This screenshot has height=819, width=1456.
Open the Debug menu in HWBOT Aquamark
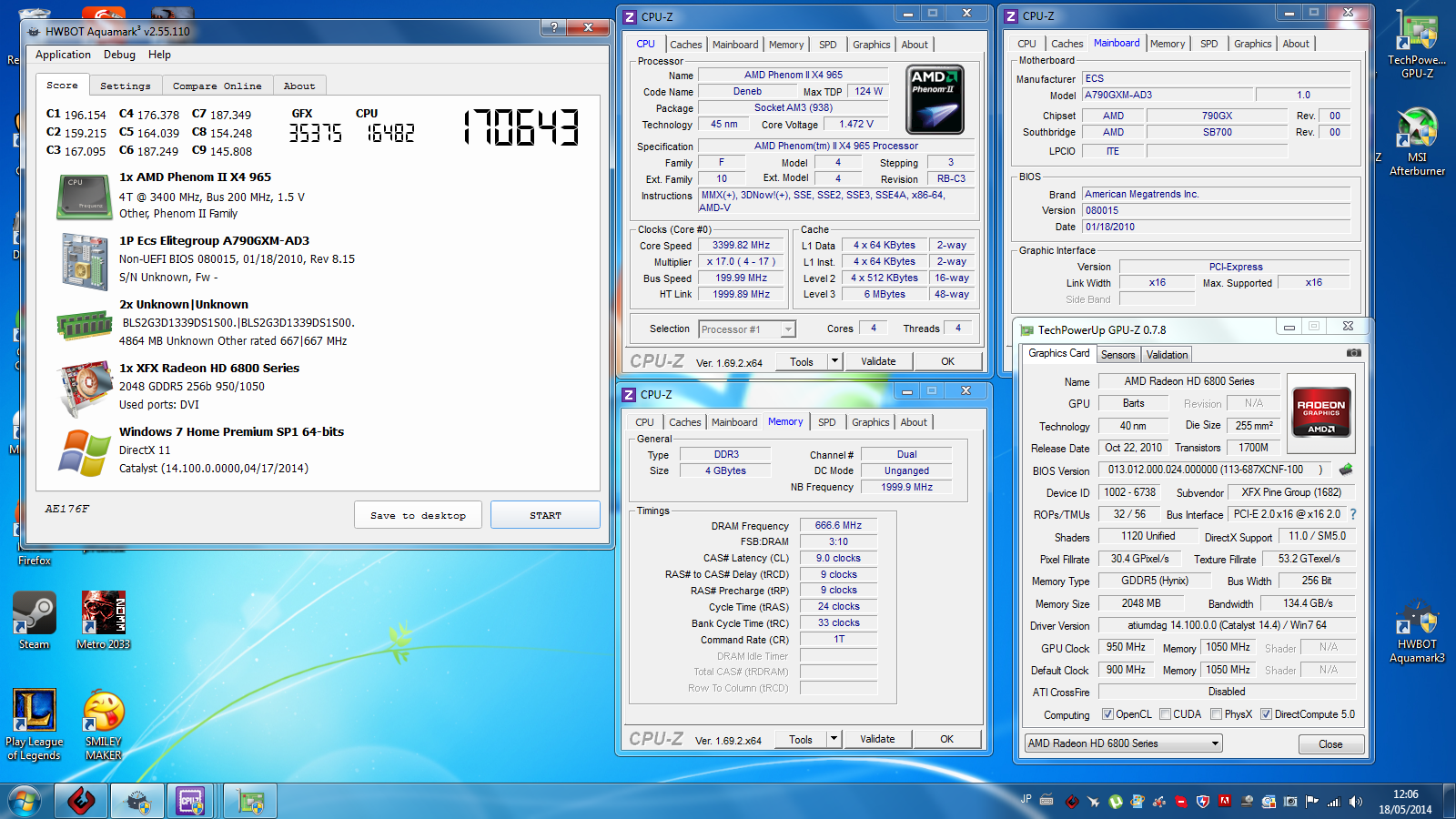tap(119, 55)
